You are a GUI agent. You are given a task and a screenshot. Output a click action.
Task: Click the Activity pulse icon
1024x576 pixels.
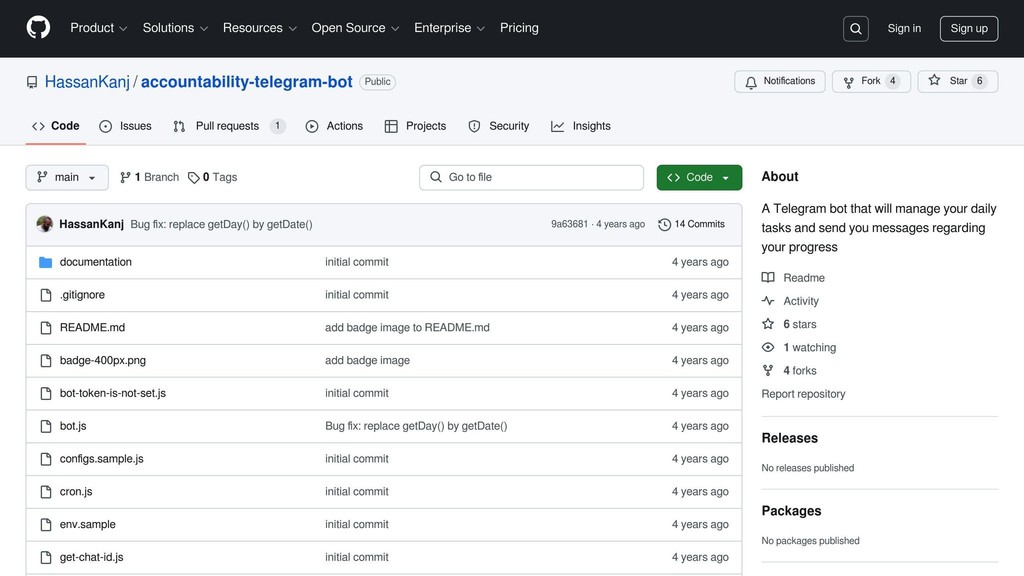[767, 300]
